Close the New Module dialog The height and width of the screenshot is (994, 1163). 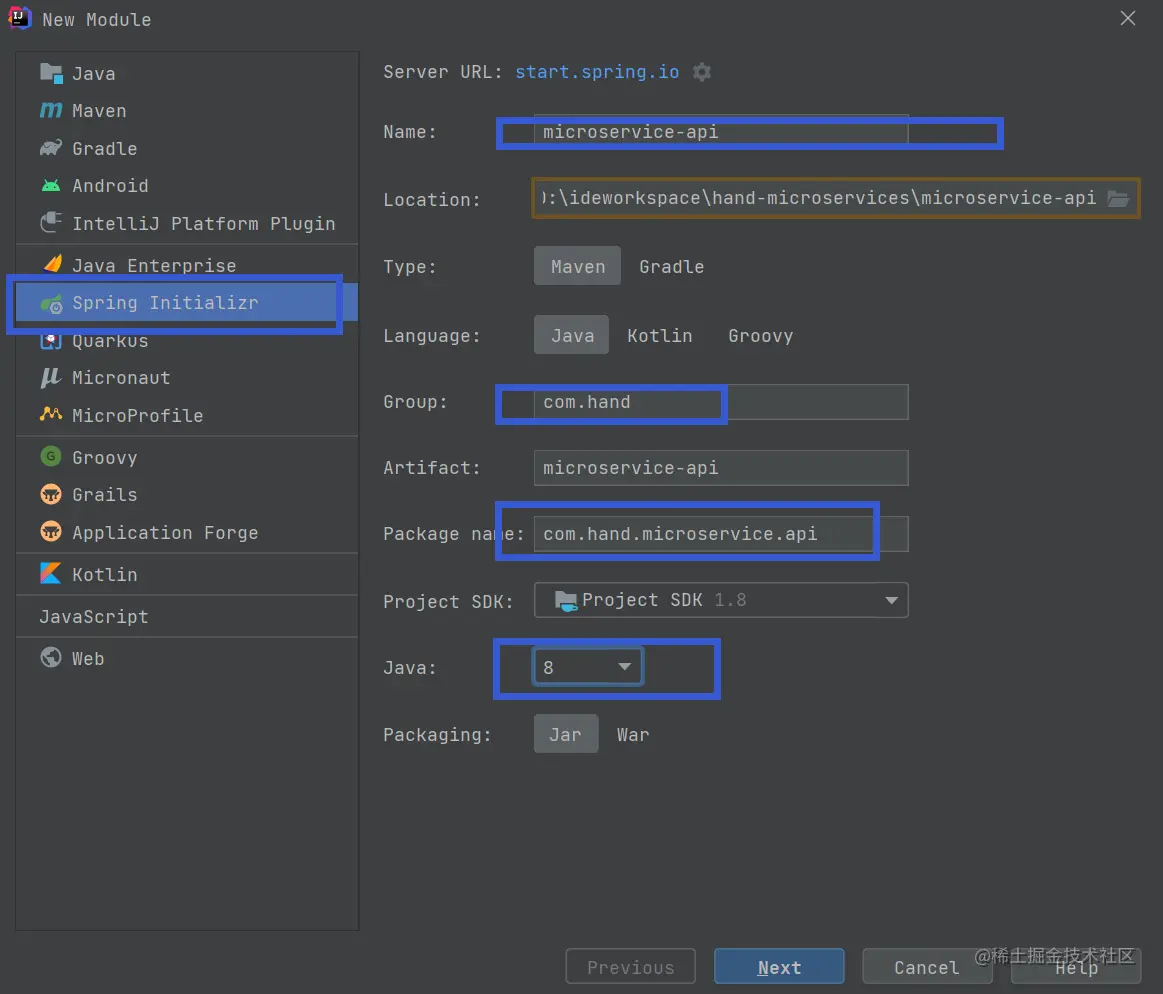pyautogui.click(x=1127, y=19)
